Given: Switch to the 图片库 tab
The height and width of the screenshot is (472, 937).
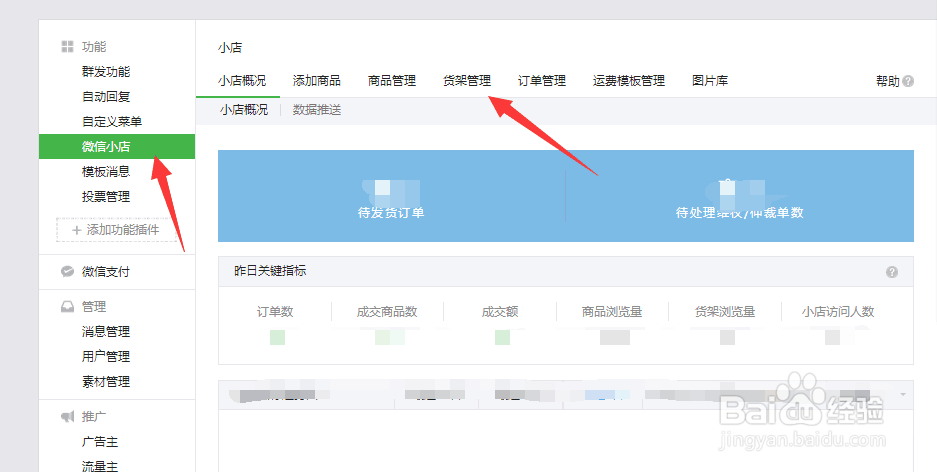Looking at the screenshot, I should [x=710, y=81].
